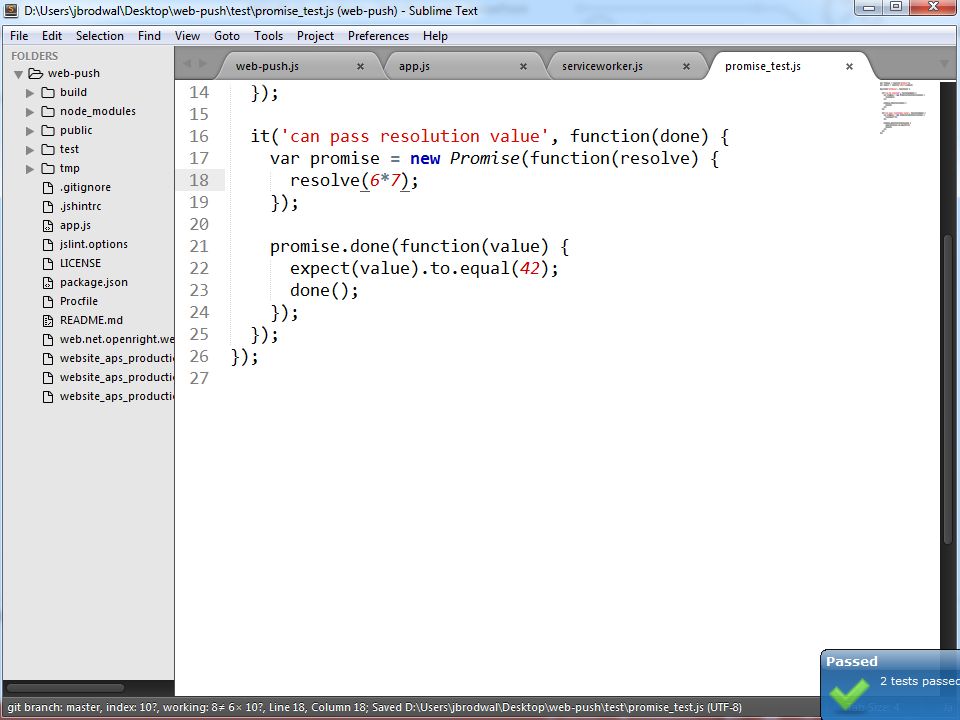The width and height of the screenshot is (960, 720).
Task: Go to the next tab arrow
Action: click(203, 64)
